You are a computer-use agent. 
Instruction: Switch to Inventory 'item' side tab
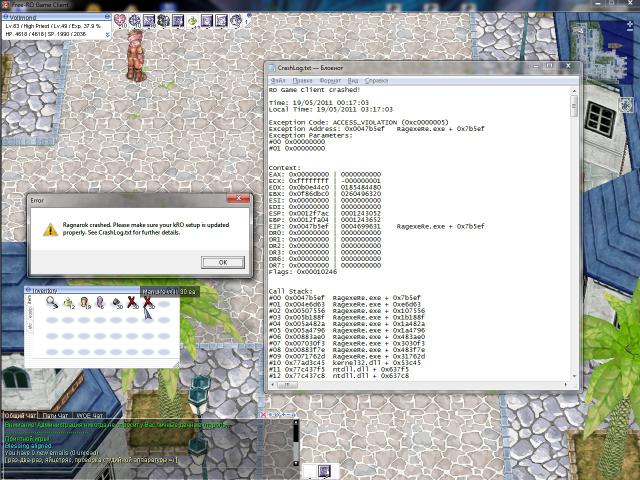pyautogui.click(x=29, y=301)
